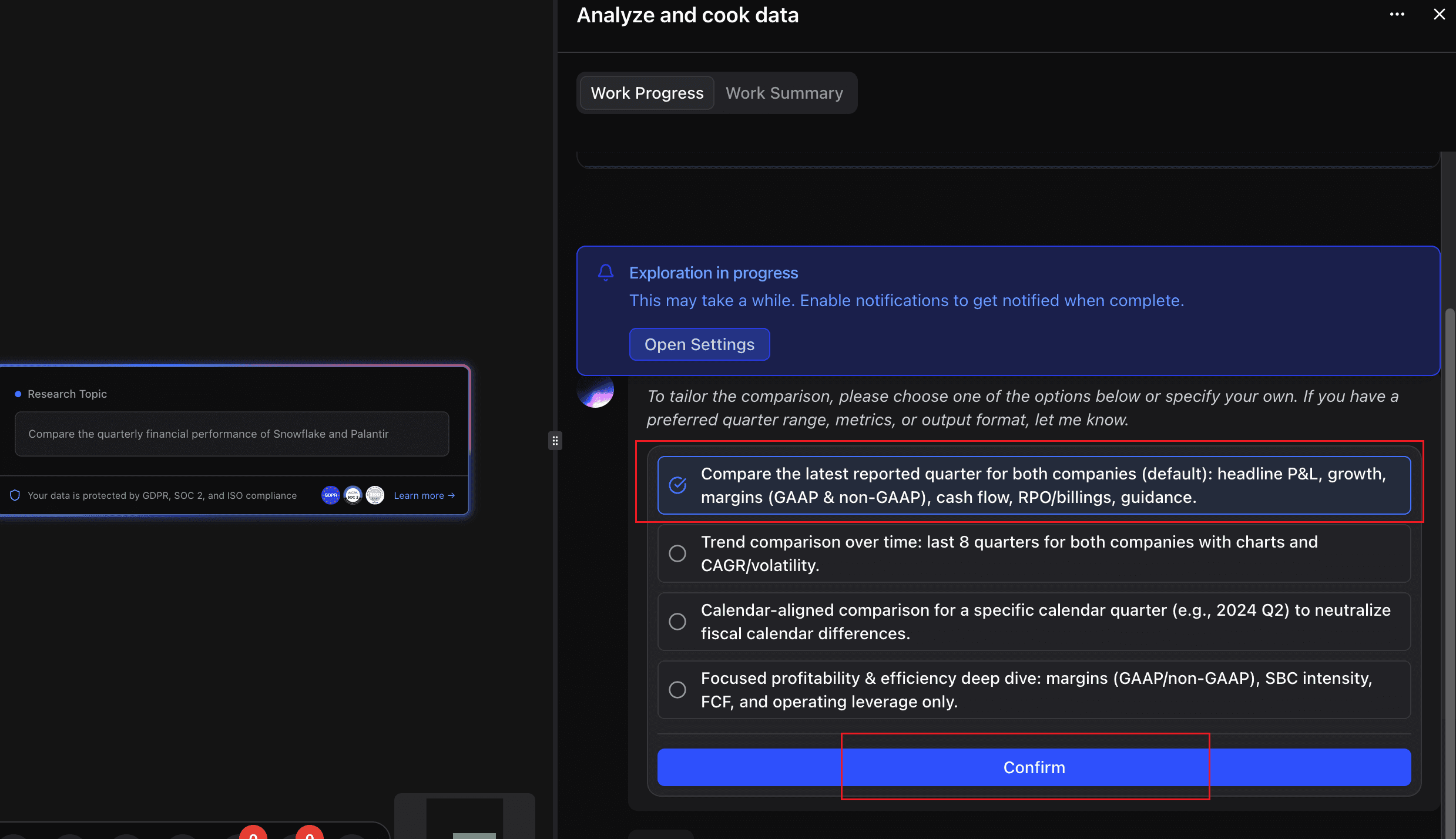Click the minimap thumbnail at bottom
The image size is (1456, 839).
(x=464, y=817)
